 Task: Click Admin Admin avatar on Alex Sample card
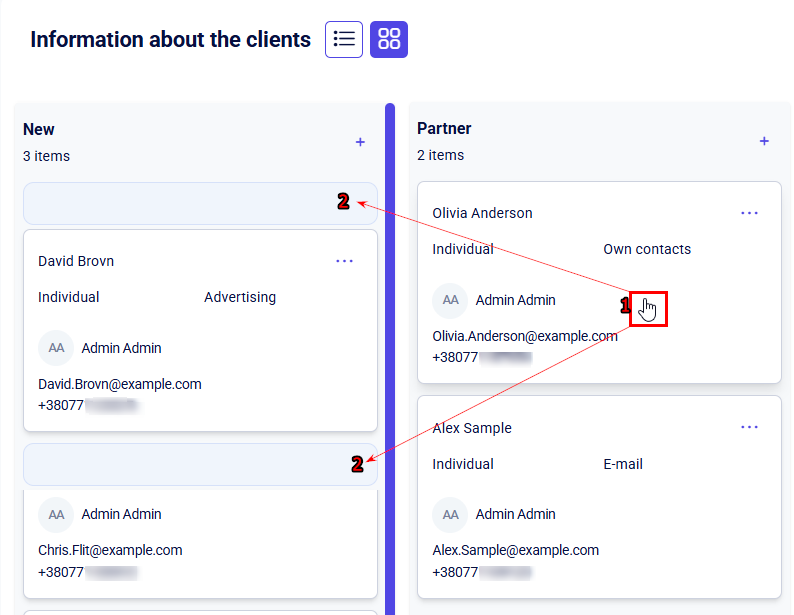point(450,514)
